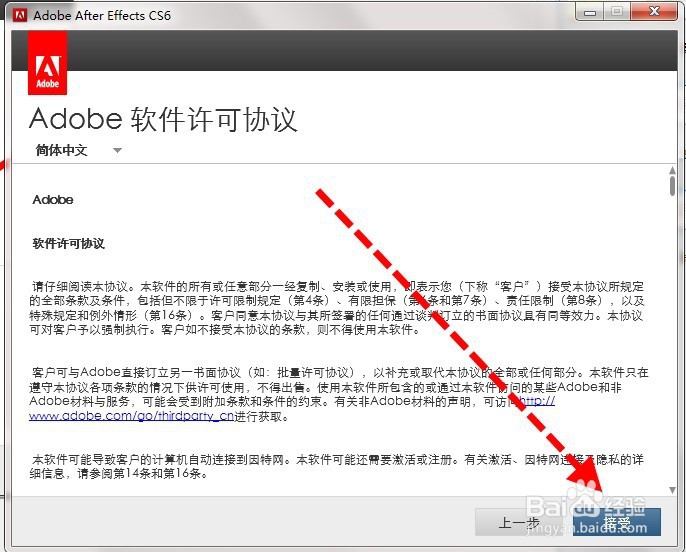686x552 pixels.
Task: Click the paragraph starting 本软件可能导致客户
Action: click(x=337, y=466)
